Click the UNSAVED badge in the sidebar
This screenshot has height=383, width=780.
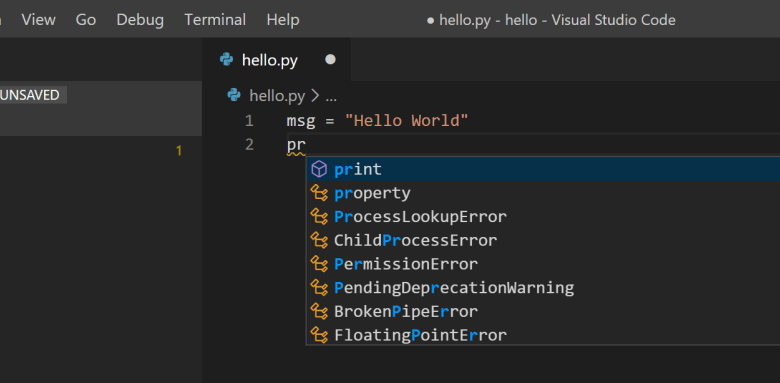[x=30, y=95]
